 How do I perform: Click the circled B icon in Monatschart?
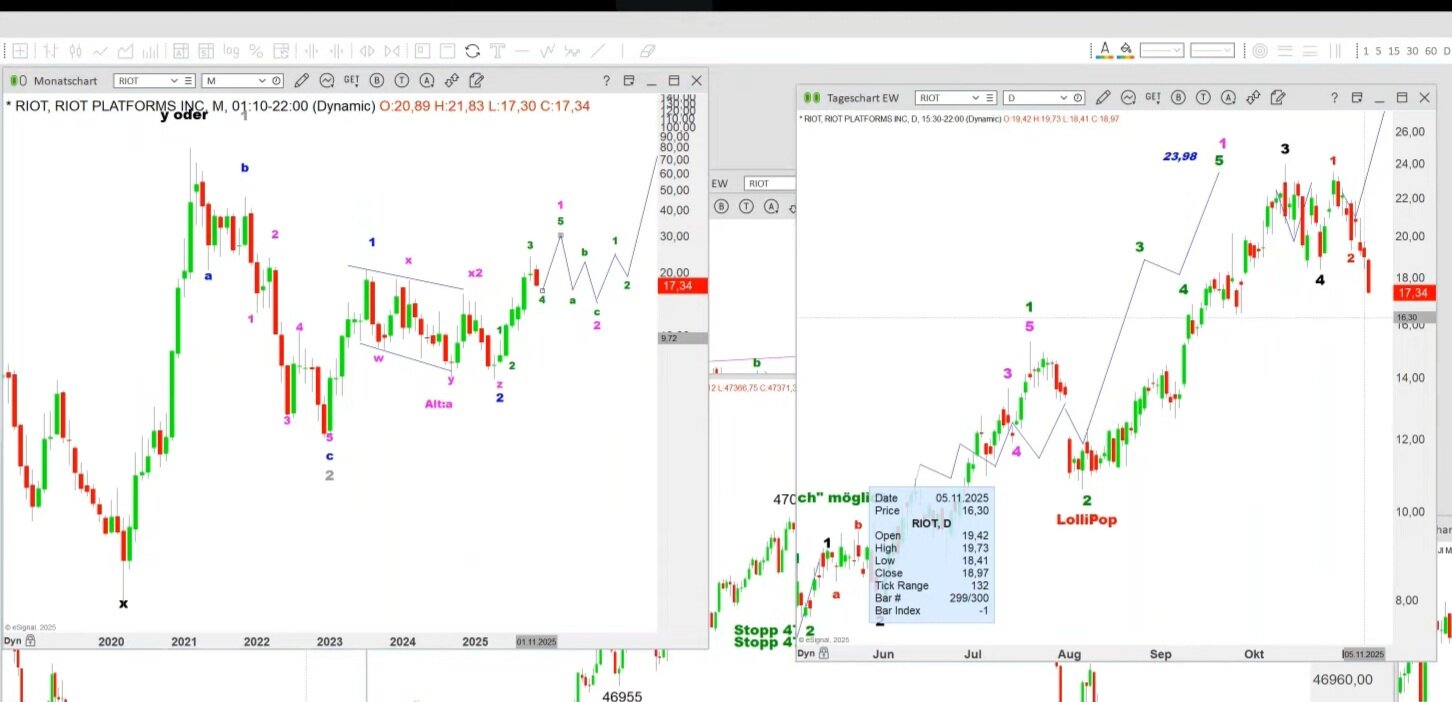tap(377, 81)
